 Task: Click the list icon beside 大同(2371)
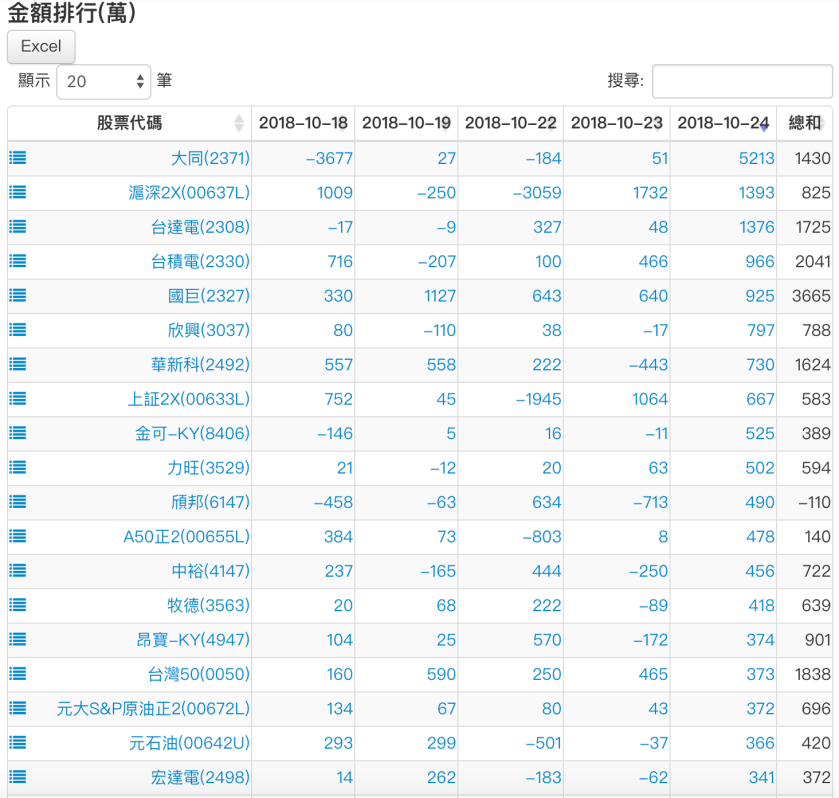[17, 158]
